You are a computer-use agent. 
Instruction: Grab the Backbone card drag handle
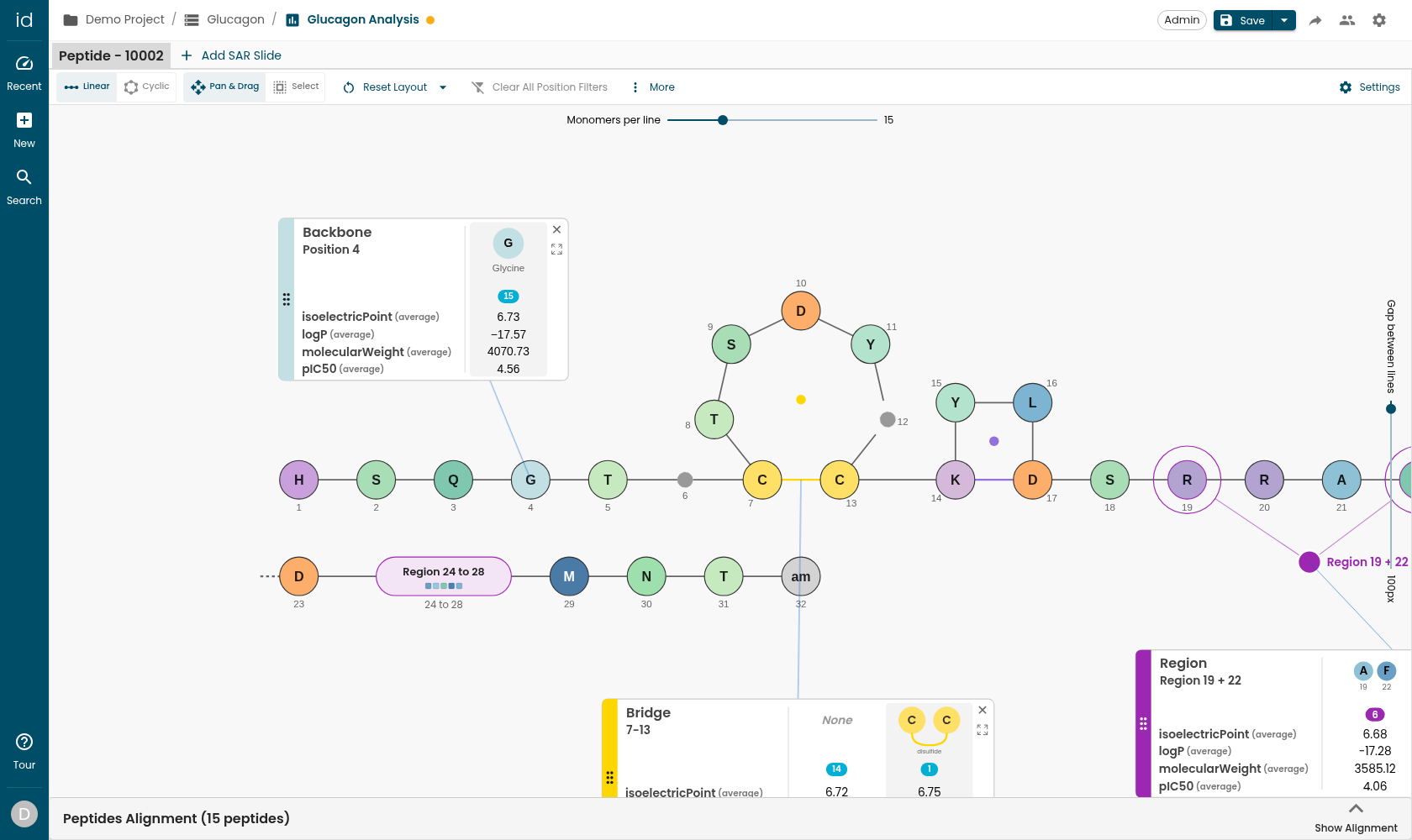(287, 299)
